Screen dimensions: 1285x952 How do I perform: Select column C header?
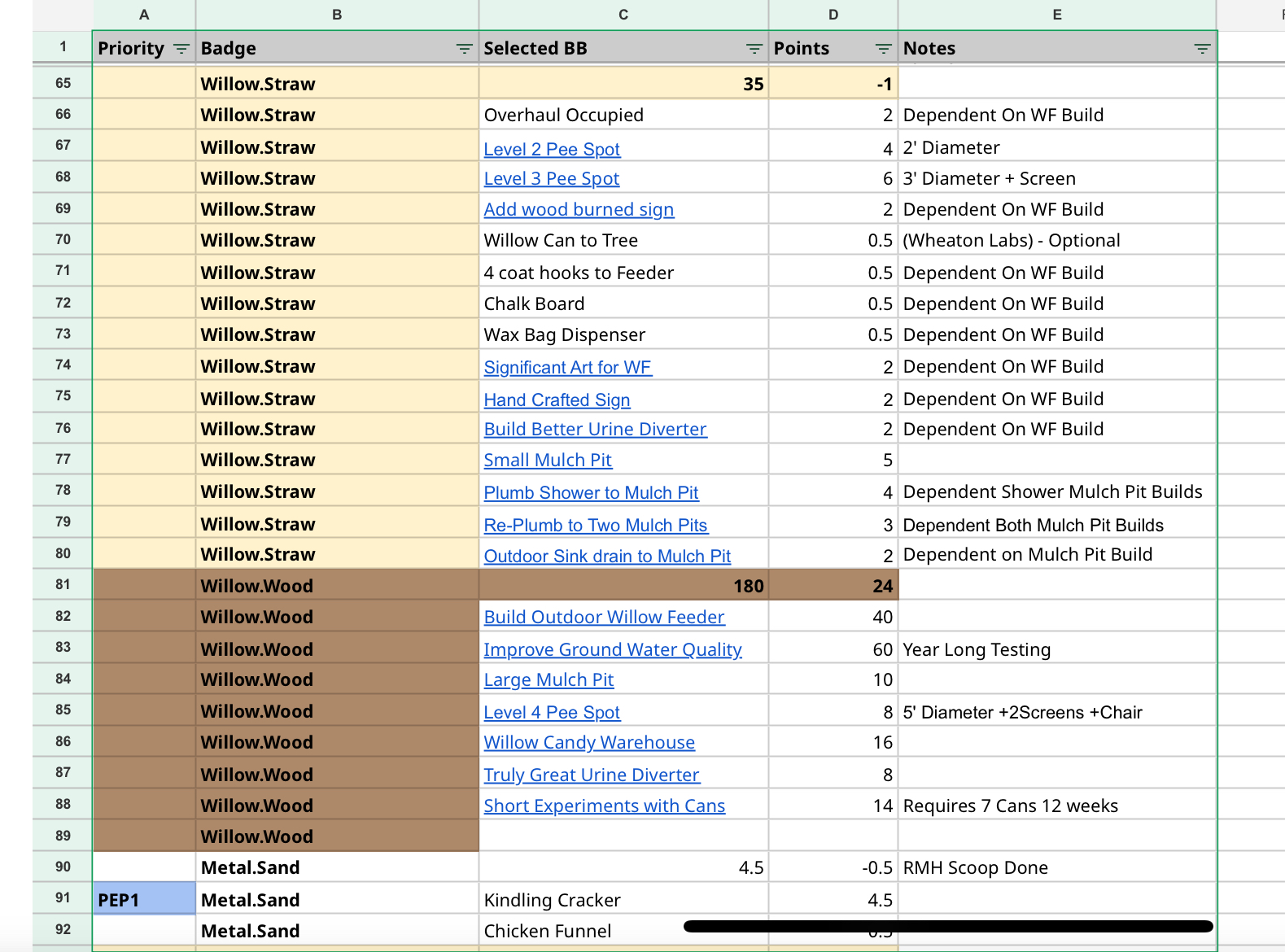[623, 15]
